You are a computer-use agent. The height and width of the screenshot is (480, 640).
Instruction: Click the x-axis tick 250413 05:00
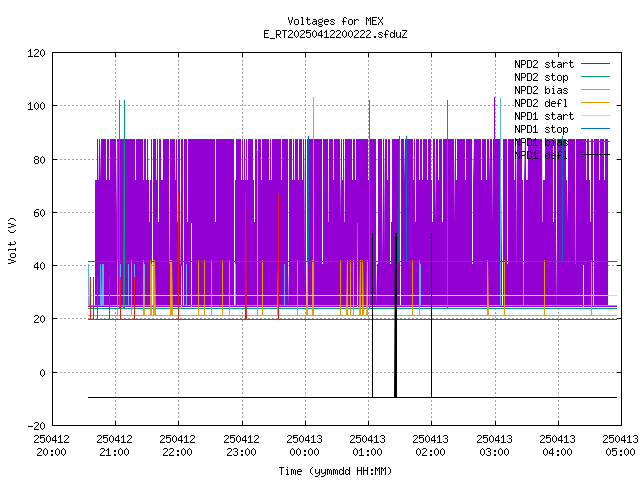coord(620,446)
